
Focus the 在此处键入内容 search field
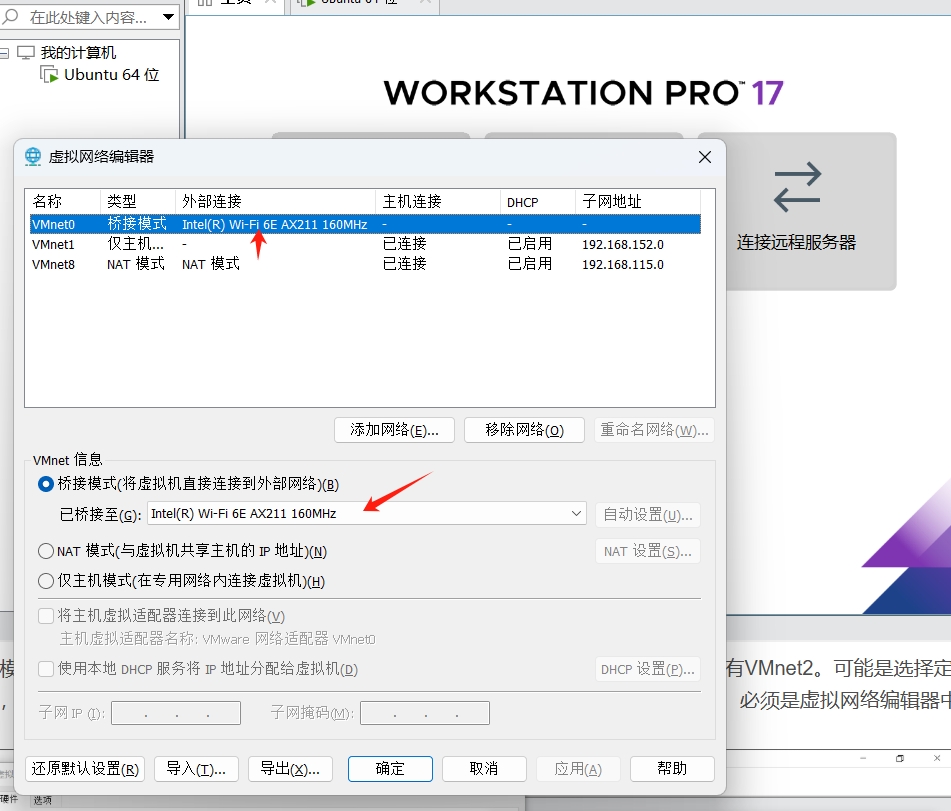click(x=89, y=17)
